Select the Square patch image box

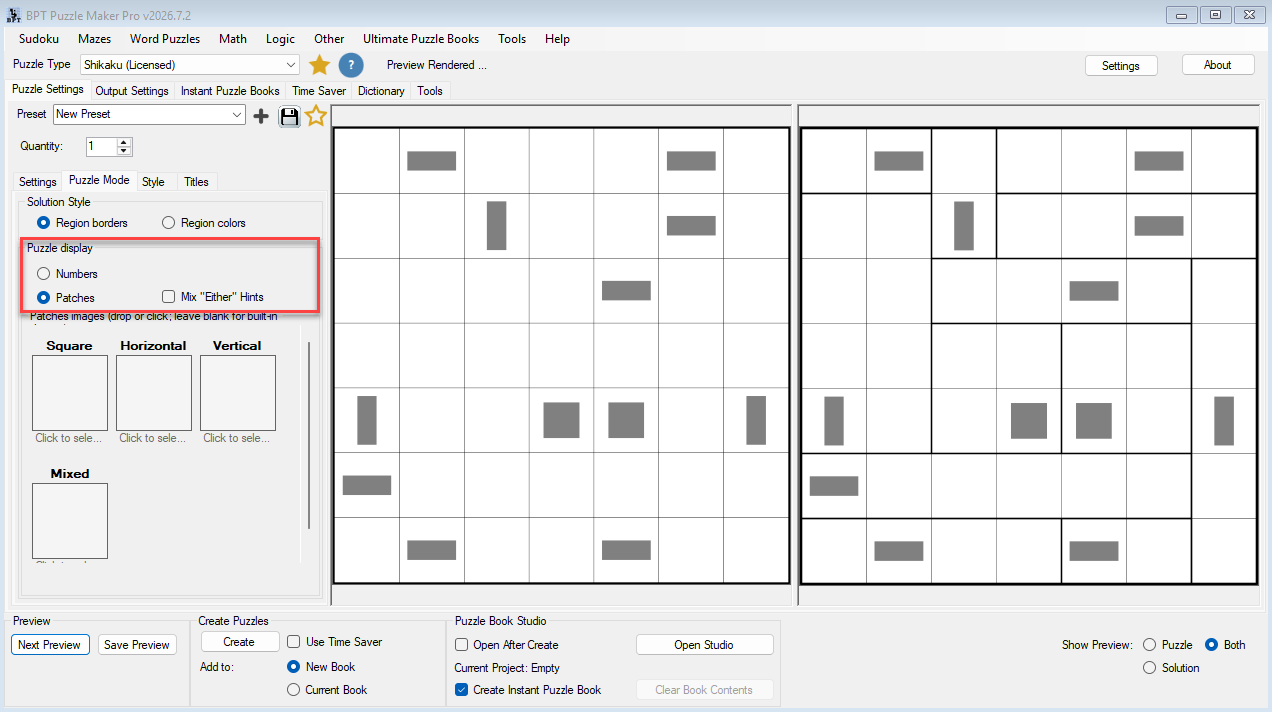70,393
